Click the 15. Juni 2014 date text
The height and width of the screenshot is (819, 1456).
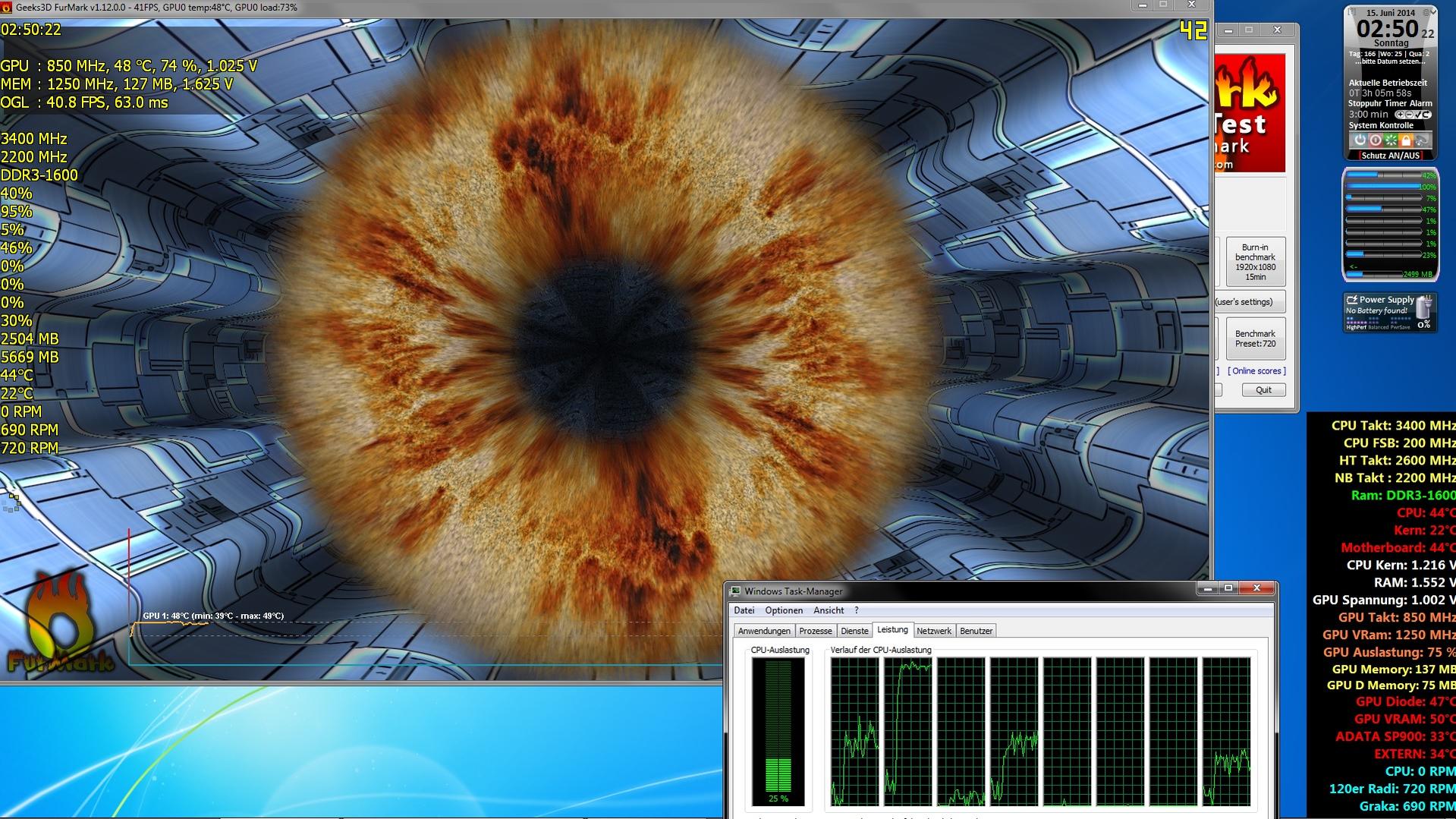[1391, 13]
